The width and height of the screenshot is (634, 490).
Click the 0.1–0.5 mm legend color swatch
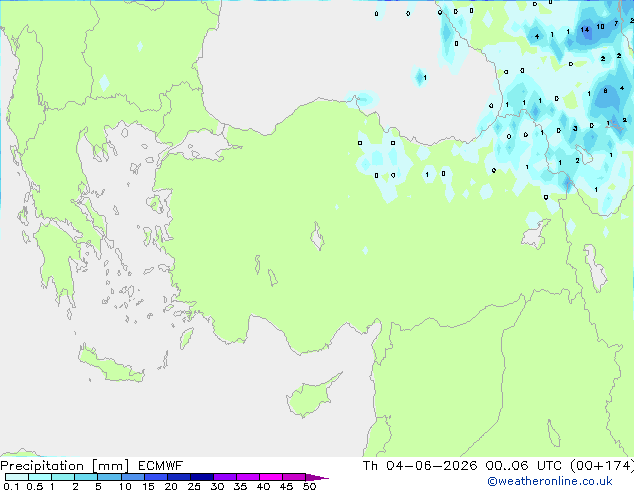pos(17,477)
